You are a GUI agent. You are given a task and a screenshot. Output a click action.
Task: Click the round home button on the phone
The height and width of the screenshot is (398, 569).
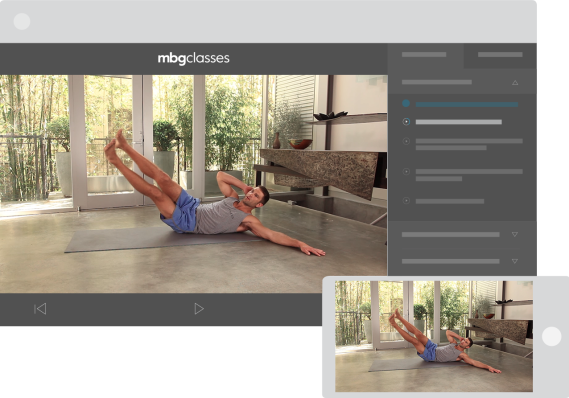(552, 336)
